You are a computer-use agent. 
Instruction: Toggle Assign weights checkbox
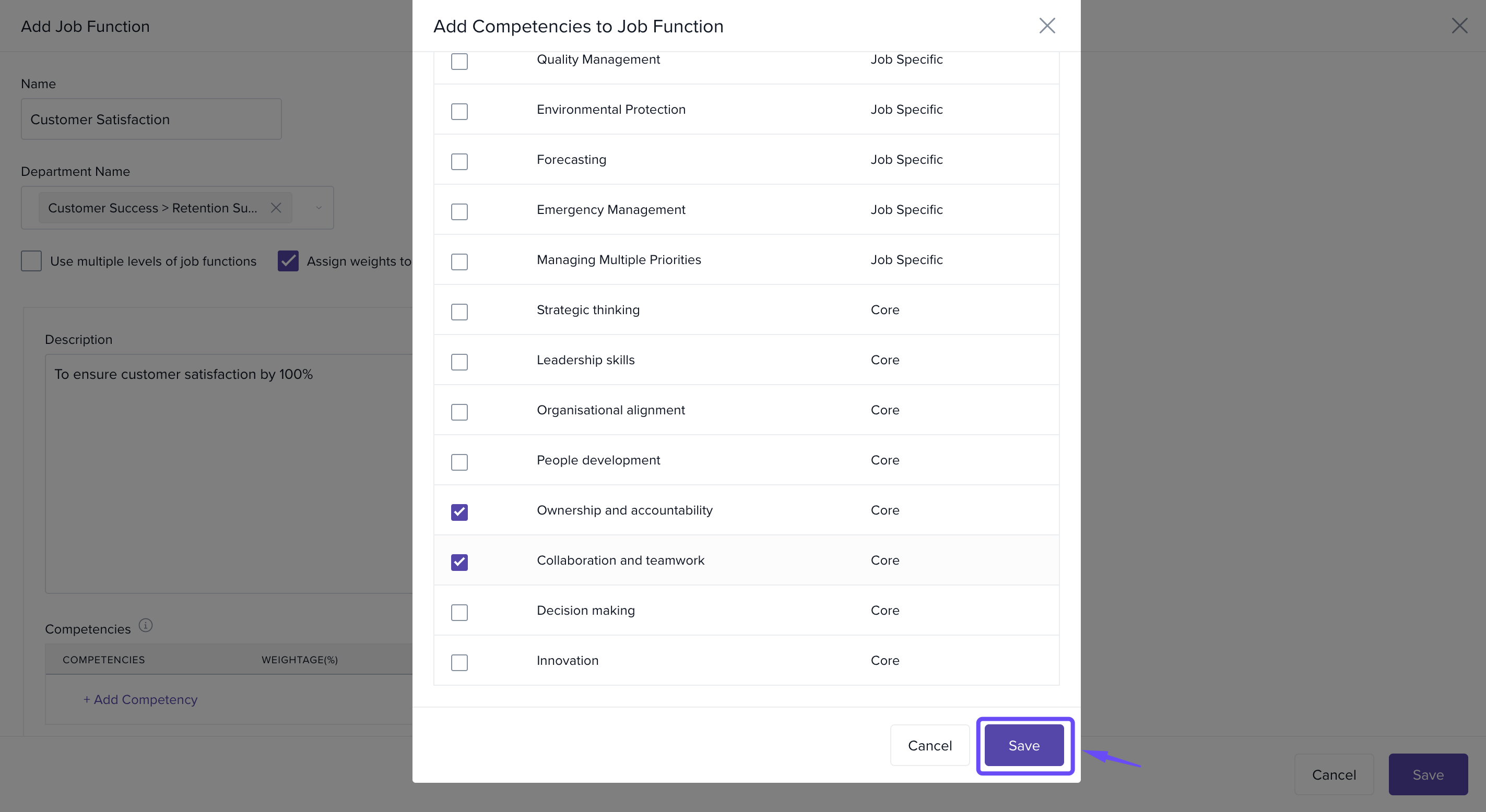(288, 261)
